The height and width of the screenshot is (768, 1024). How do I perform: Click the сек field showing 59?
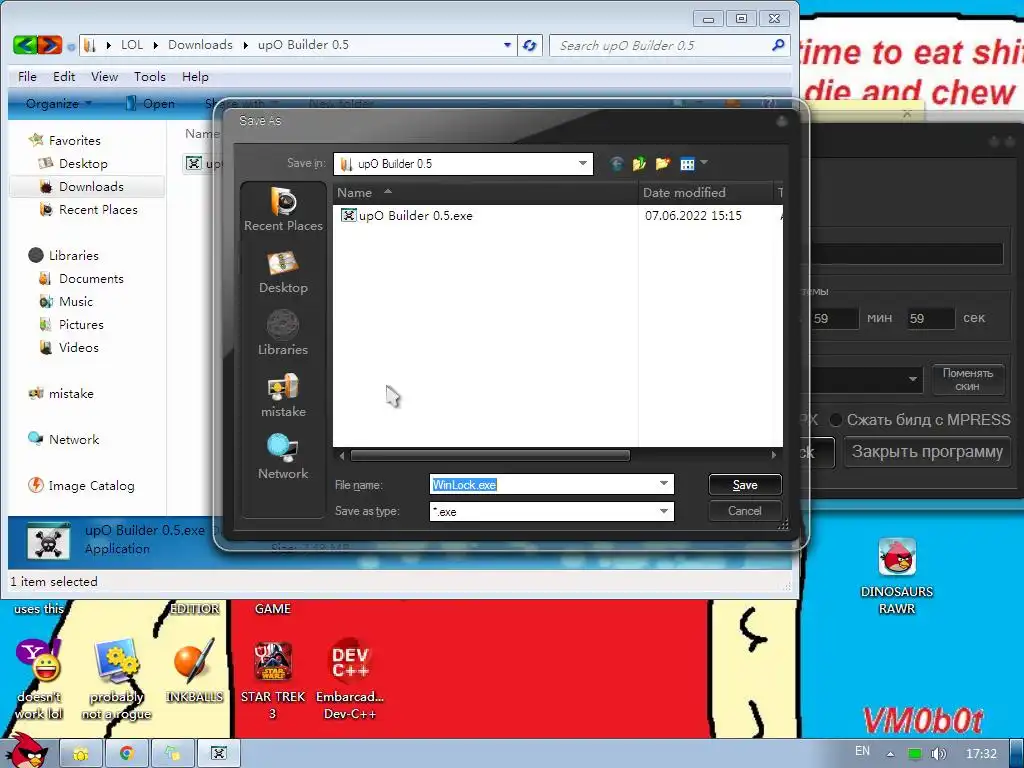pos(930,319)
